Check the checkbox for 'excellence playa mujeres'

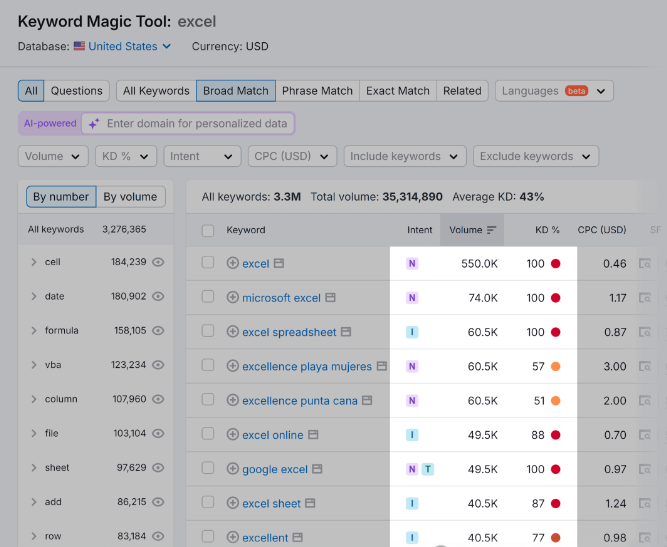pyautogui.click(x=208, y=367)
